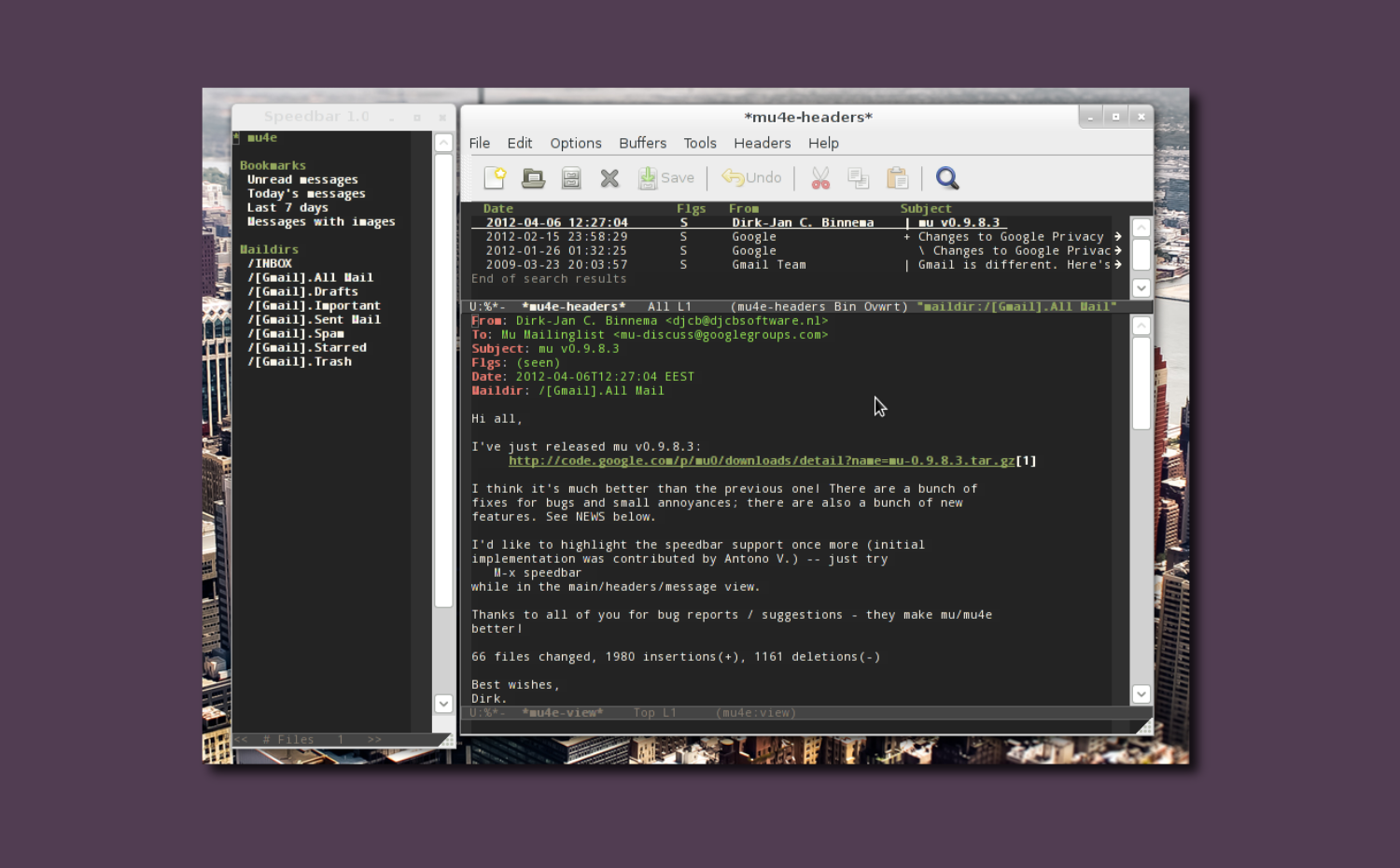The height and width of the screenshot is (868, 1400).
Task: Open the Tools menu
Action: click(700, 143)
